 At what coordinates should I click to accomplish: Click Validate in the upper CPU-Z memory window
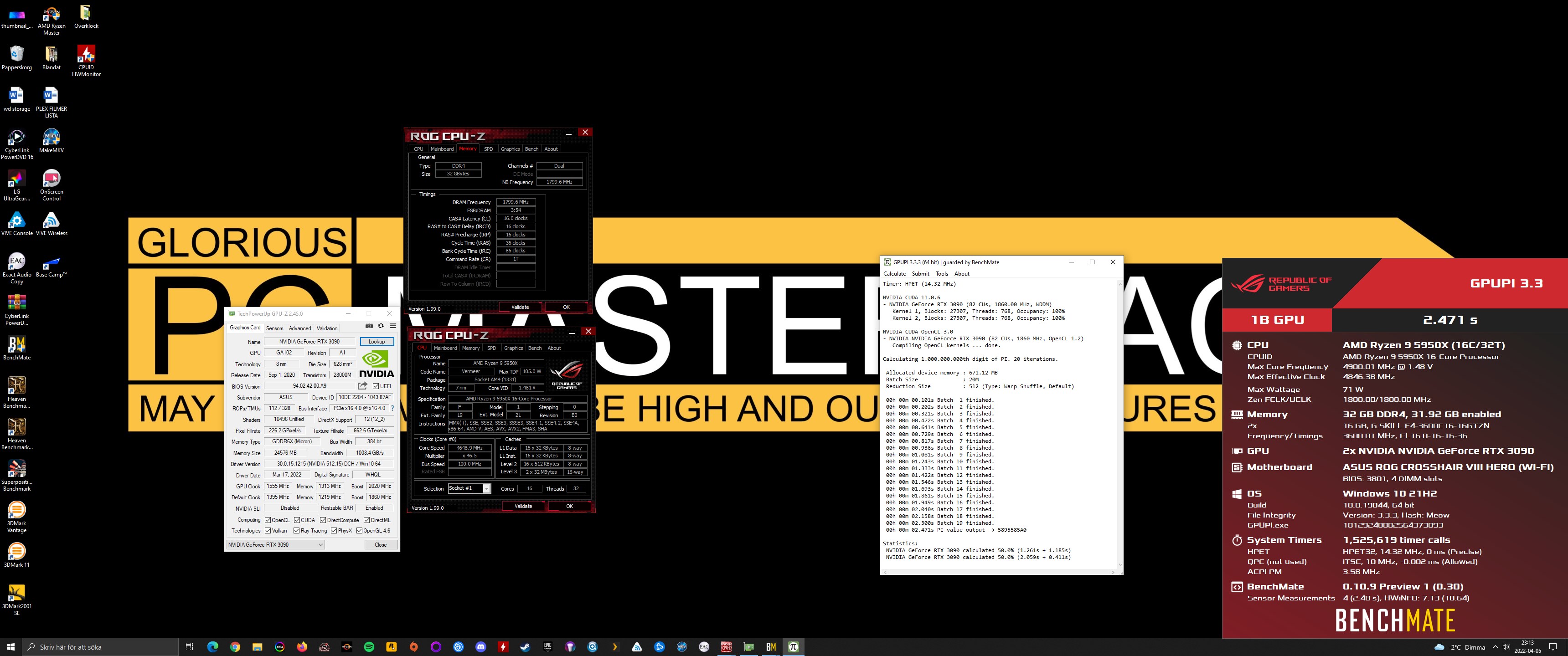(x=521, y=307)
